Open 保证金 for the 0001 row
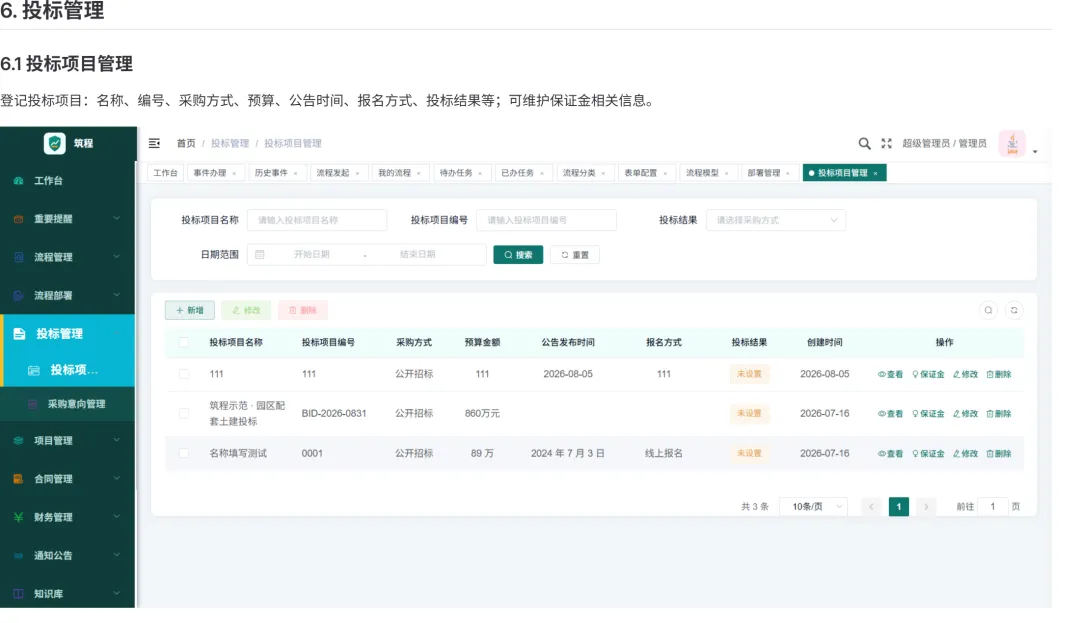The image size is (1080, 623). pyautogui.click(x=928, y=454)
